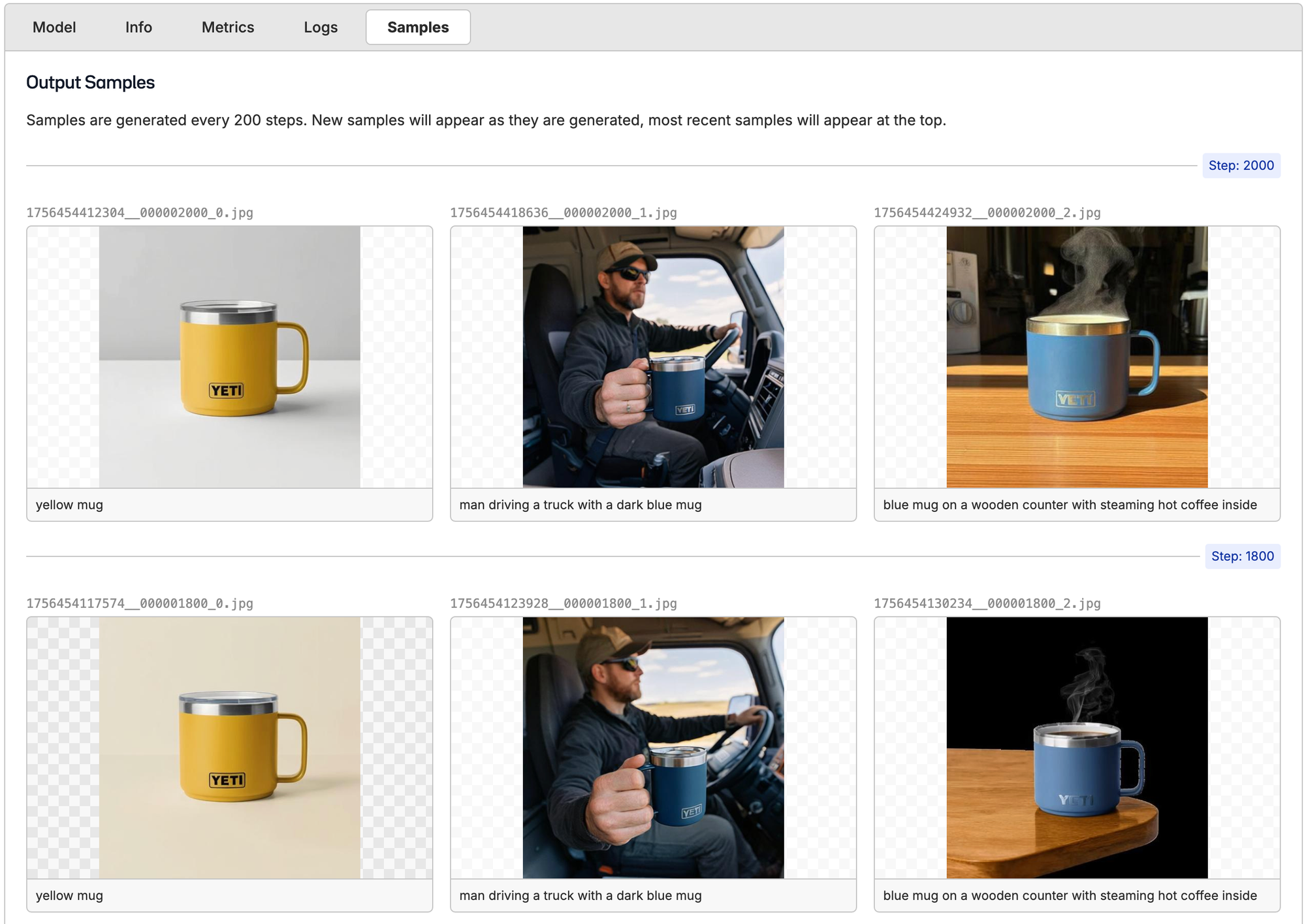Click the Output Samples heading
This screenshot has width=1306, height=924.
(90, 82)
